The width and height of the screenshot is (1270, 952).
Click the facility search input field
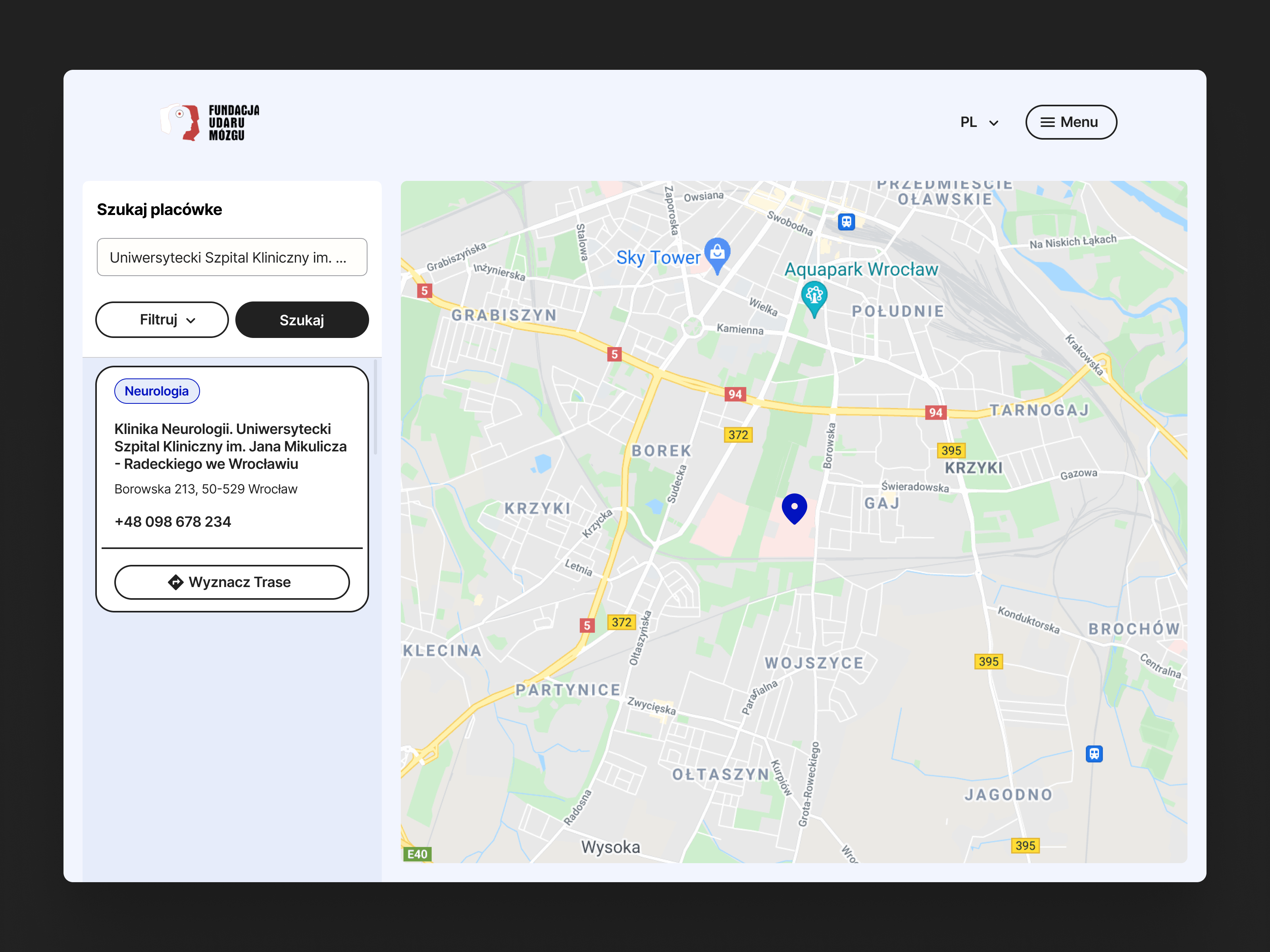click(232, 257)
